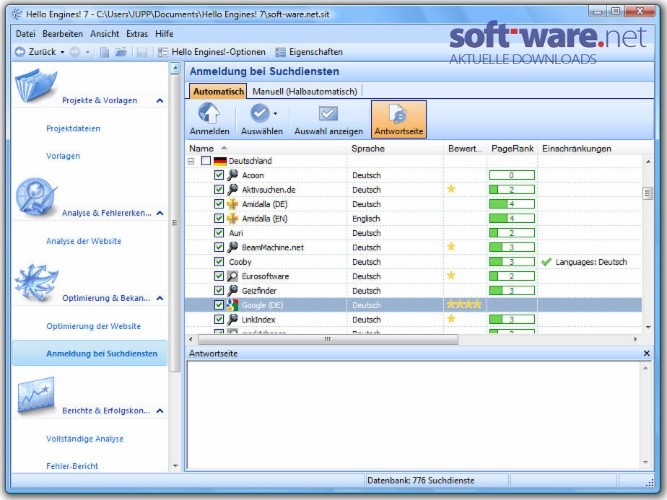The width and height of the screenshot is (667, 500).
Task: Click the PageRank bar of Acoon
Action: [512, 175]
